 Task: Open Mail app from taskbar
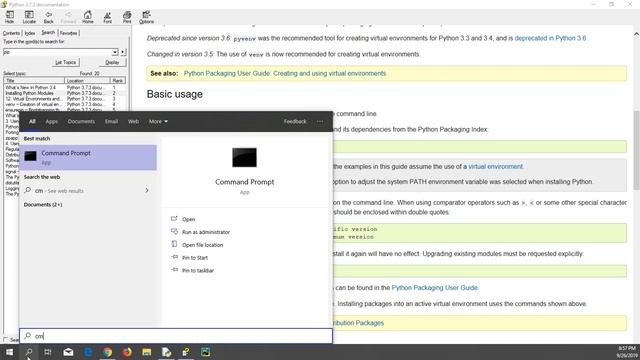[x=68, y=352]
